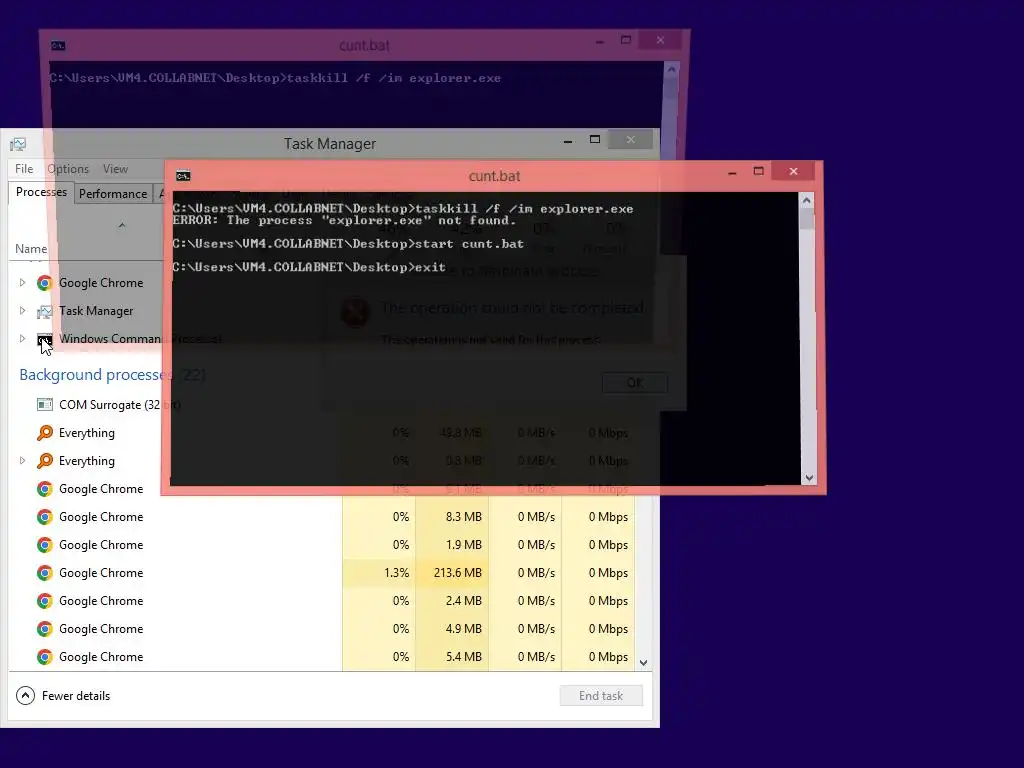
Task: Click Chrome icon in 2.4 MB row
Action: (x=44, y=601)
